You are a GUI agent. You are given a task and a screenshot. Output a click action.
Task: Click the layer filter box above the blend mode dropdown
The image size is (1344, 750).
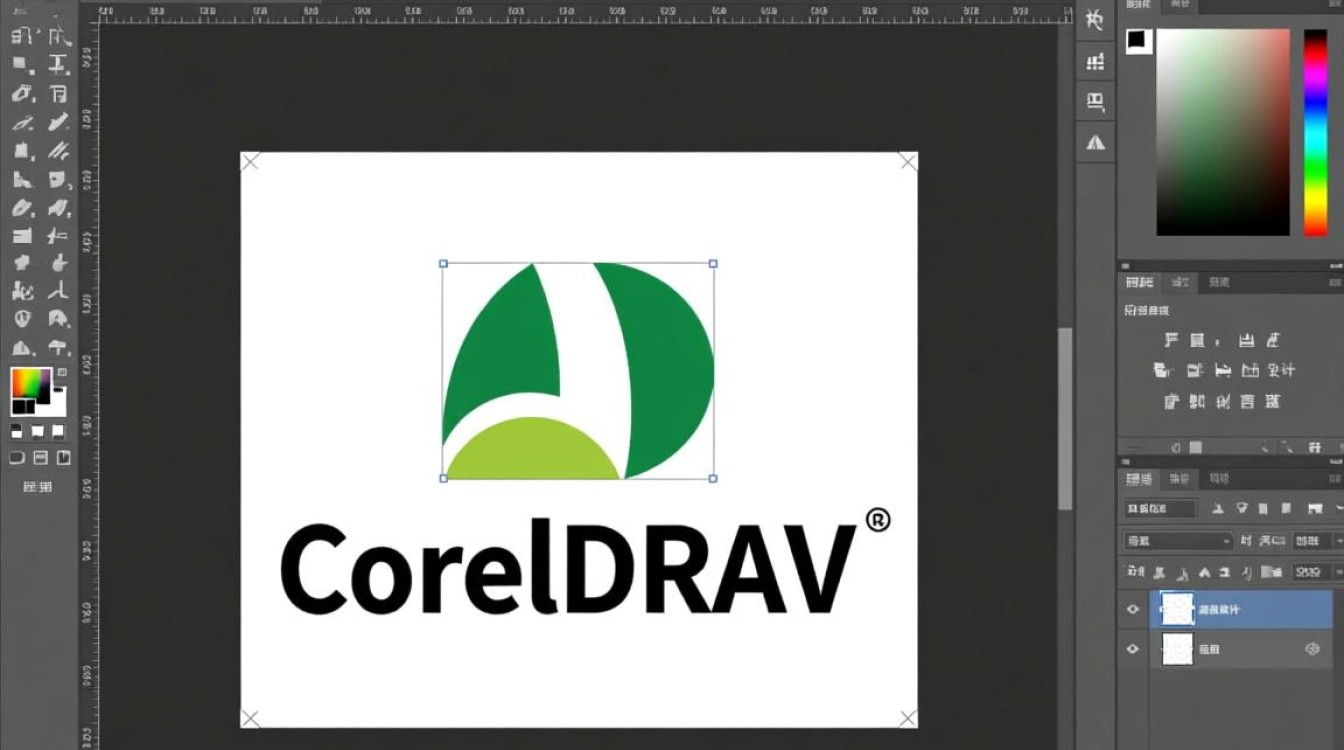[x=1160, y=509]
